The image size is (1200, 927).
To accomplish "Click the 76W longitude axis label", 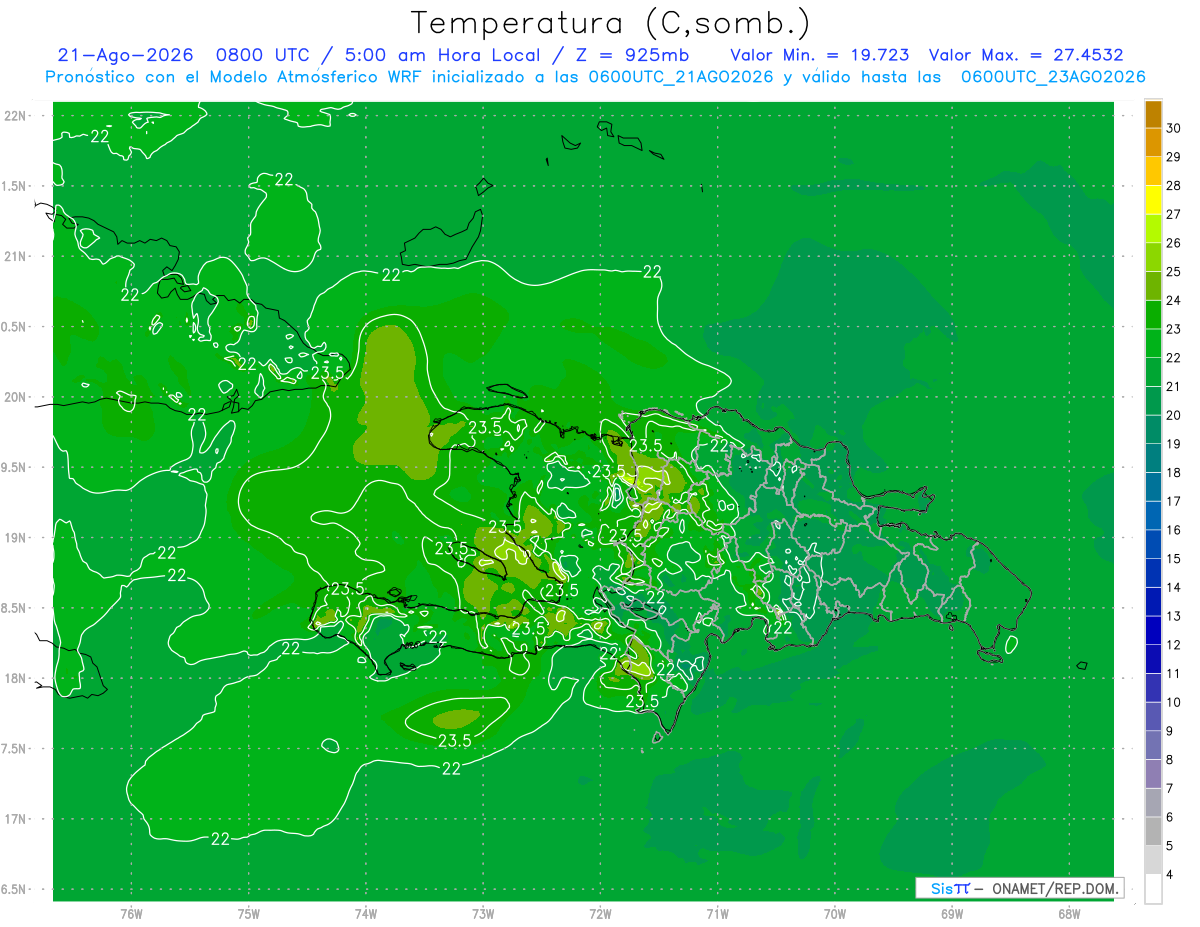I will pos(131,915).
